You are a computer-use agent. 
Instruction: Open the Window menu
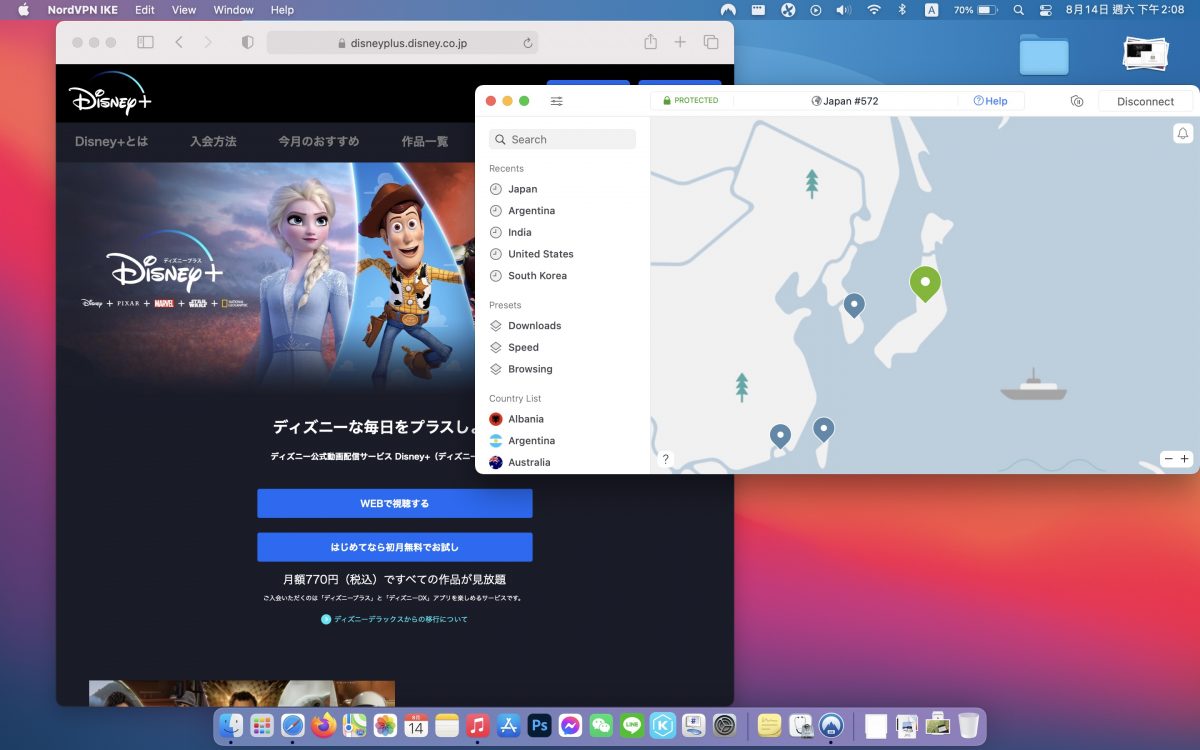tap(233, 10)
